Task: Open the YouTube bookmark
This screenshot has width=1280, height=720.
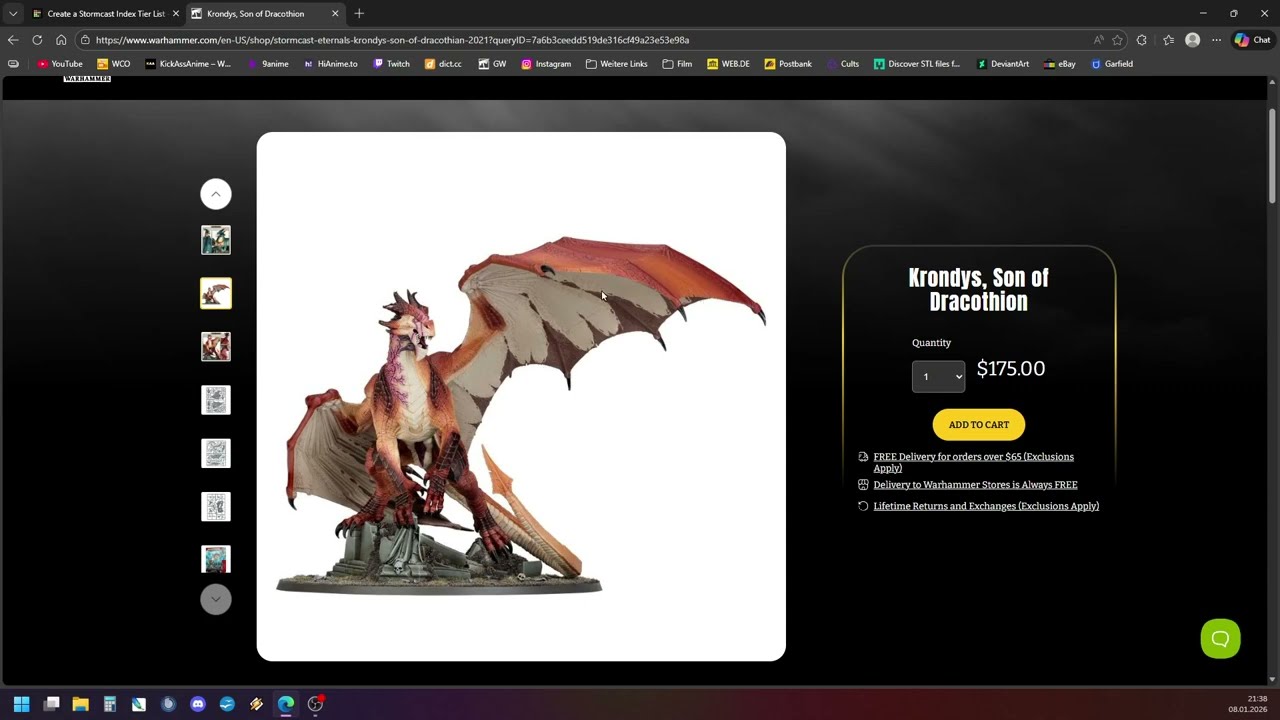Action: pos(60,64)
